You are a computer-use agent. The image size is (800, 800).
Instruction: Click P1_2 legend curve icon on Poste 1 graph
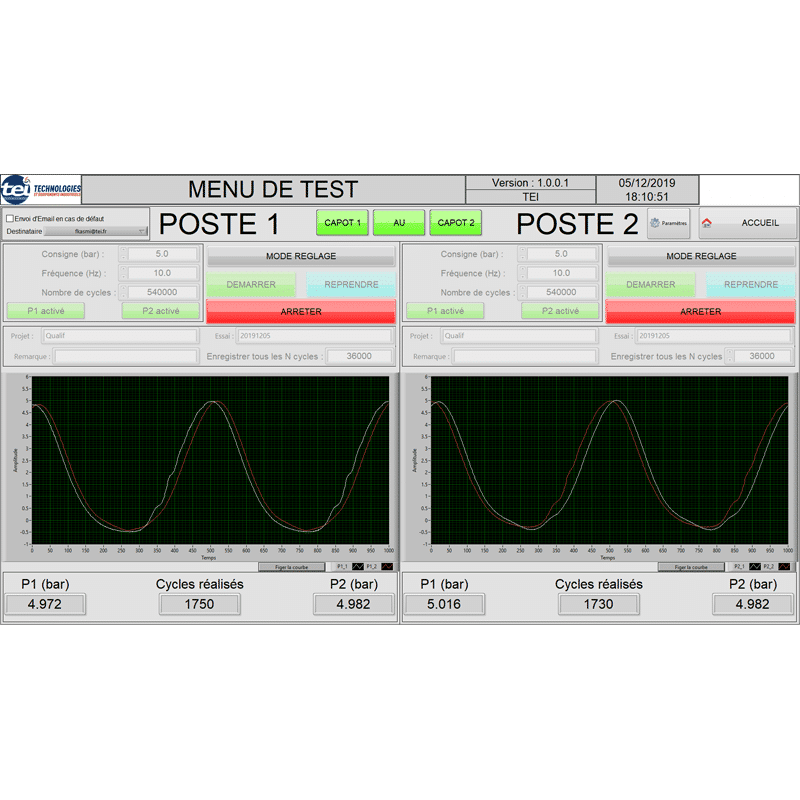tap(388, 567)
